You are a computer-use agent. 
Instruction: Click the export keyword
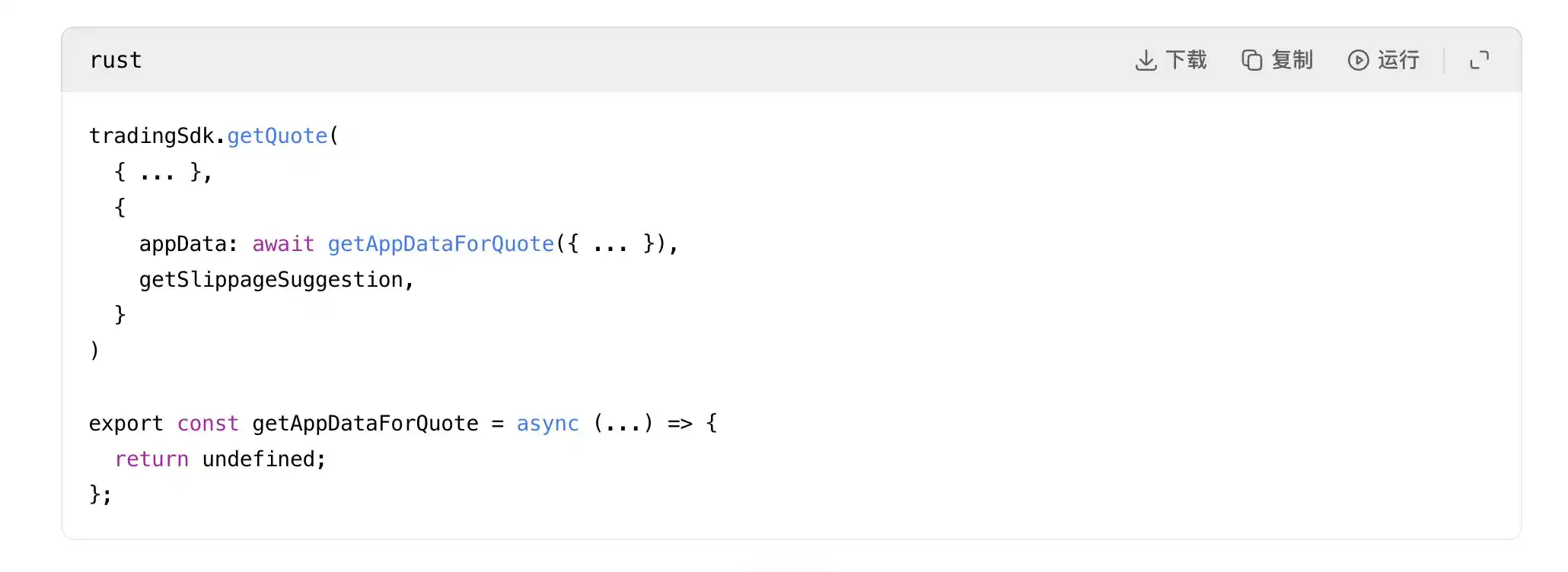click(x=126, y=424)
